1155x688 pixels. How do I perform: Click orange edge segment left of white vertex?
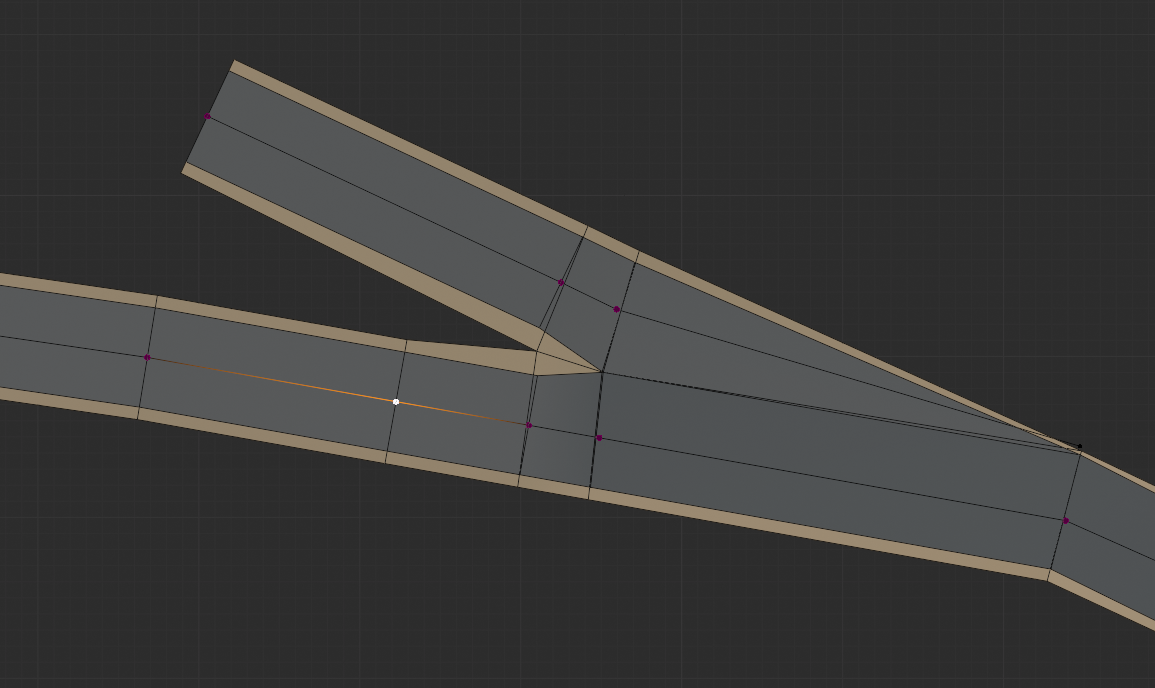pos(270,379)
